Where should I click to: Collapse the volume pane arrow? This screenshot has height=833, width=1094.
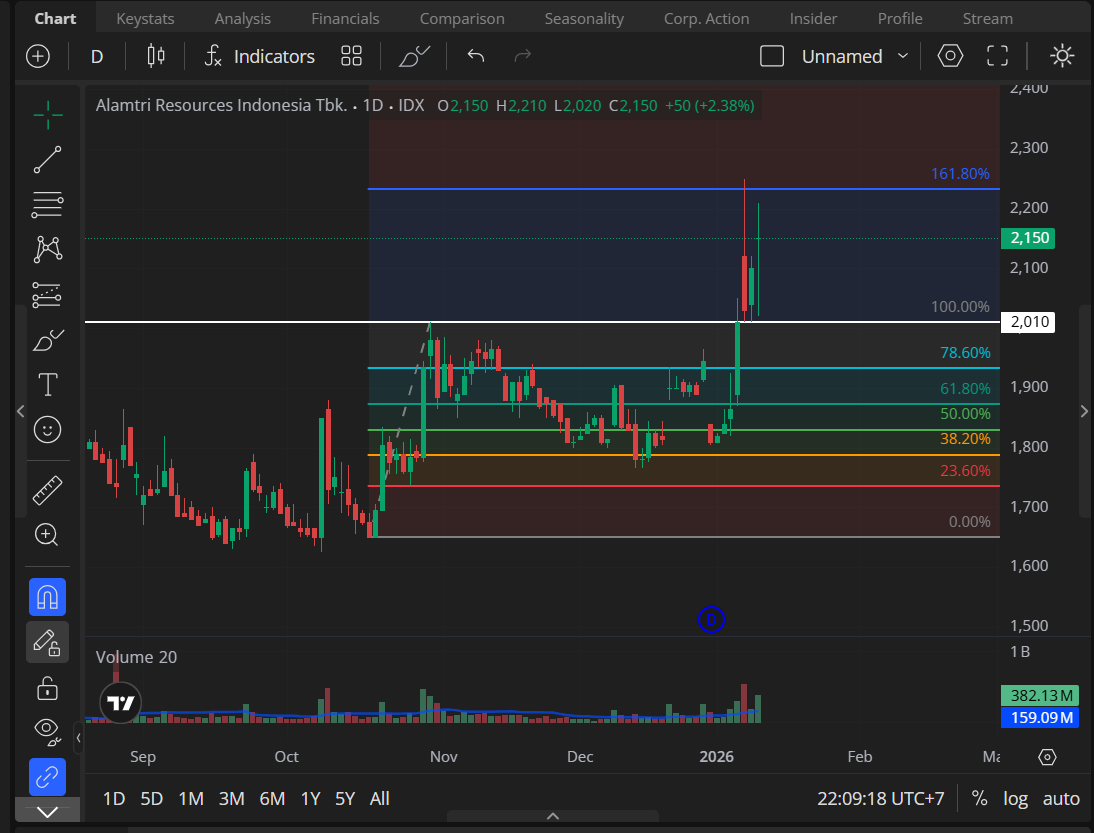(78, 737)
